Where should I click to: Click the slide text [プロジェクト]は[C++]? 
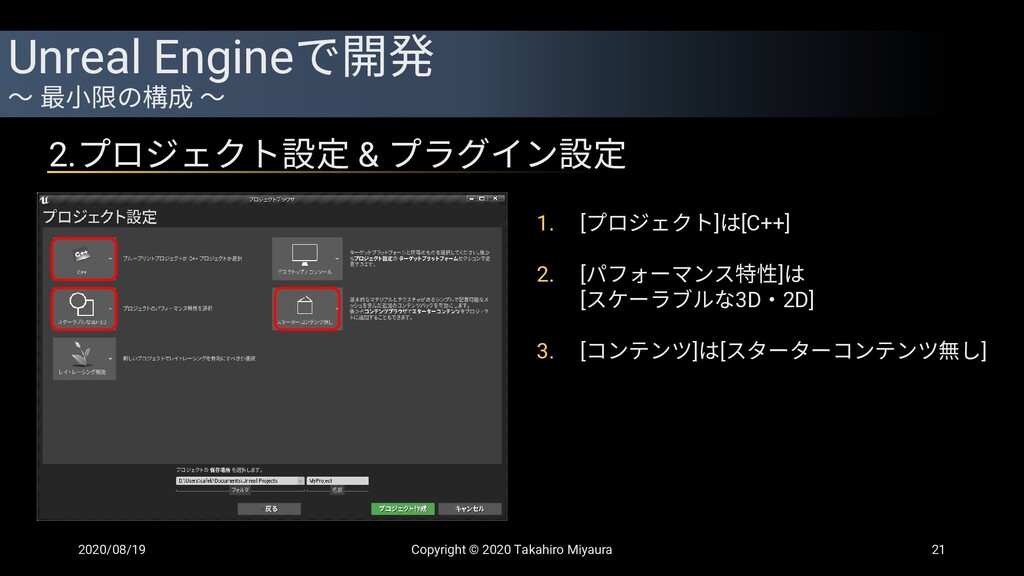tap(685, 223)
